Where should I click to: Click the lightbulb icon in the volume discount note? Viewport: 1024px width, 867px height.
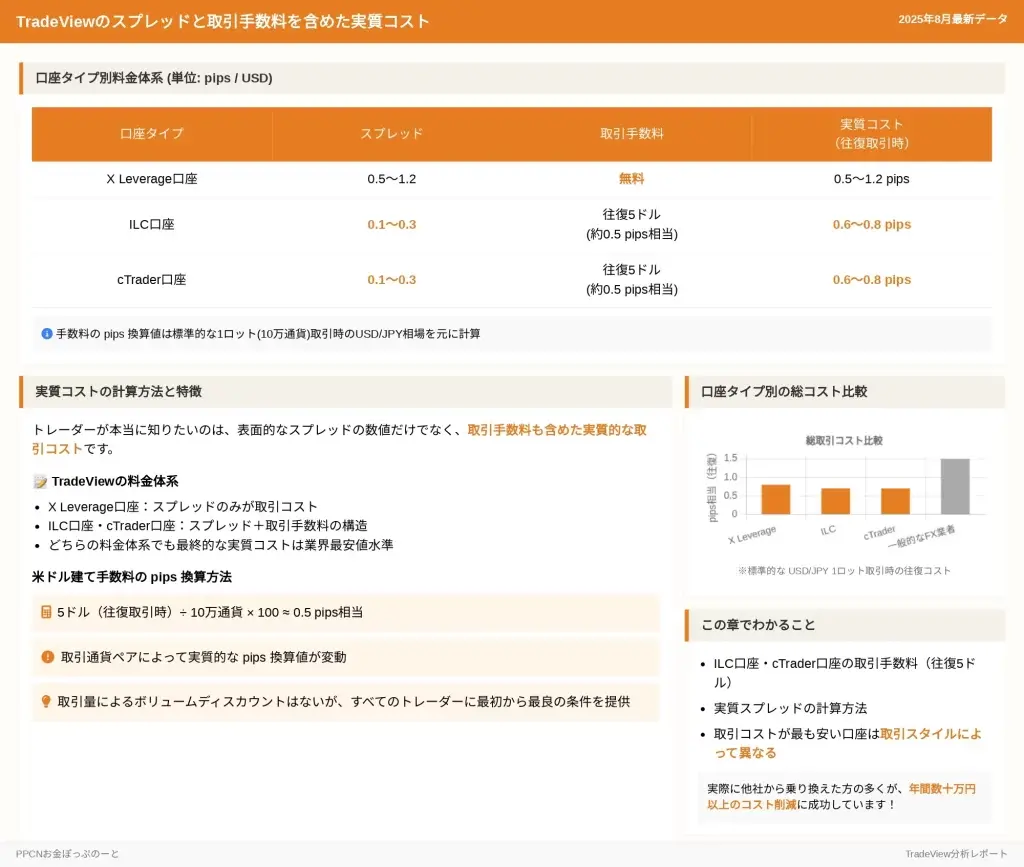pyautogui.click(x=46, y=702)
